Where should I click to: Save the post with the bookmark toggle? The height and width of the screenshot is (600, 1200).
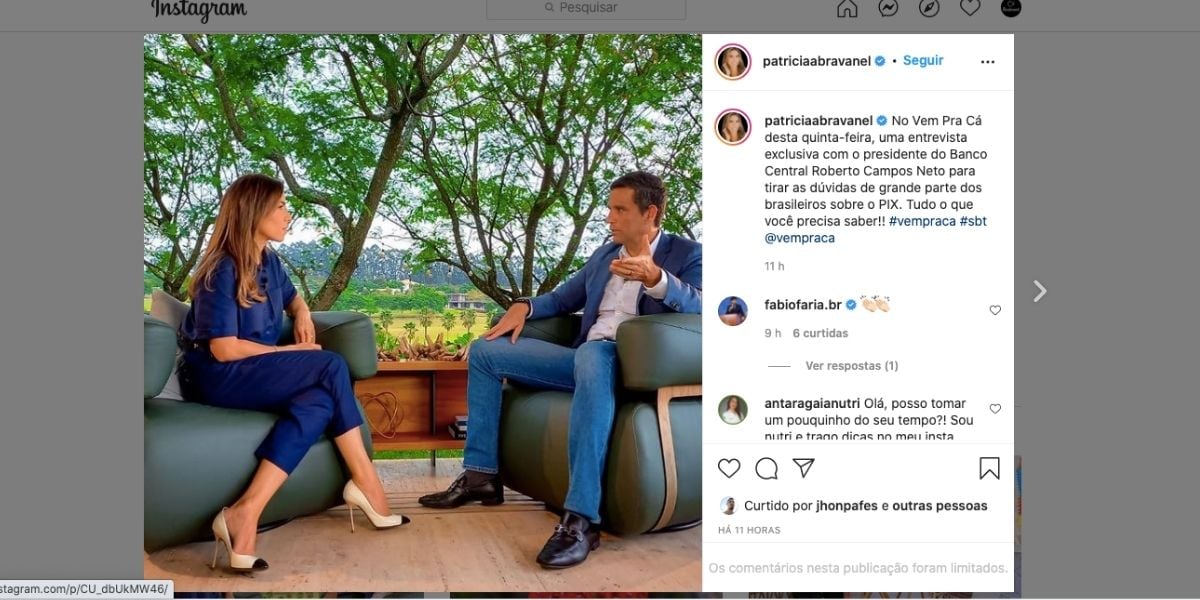(x=990, y=466)
